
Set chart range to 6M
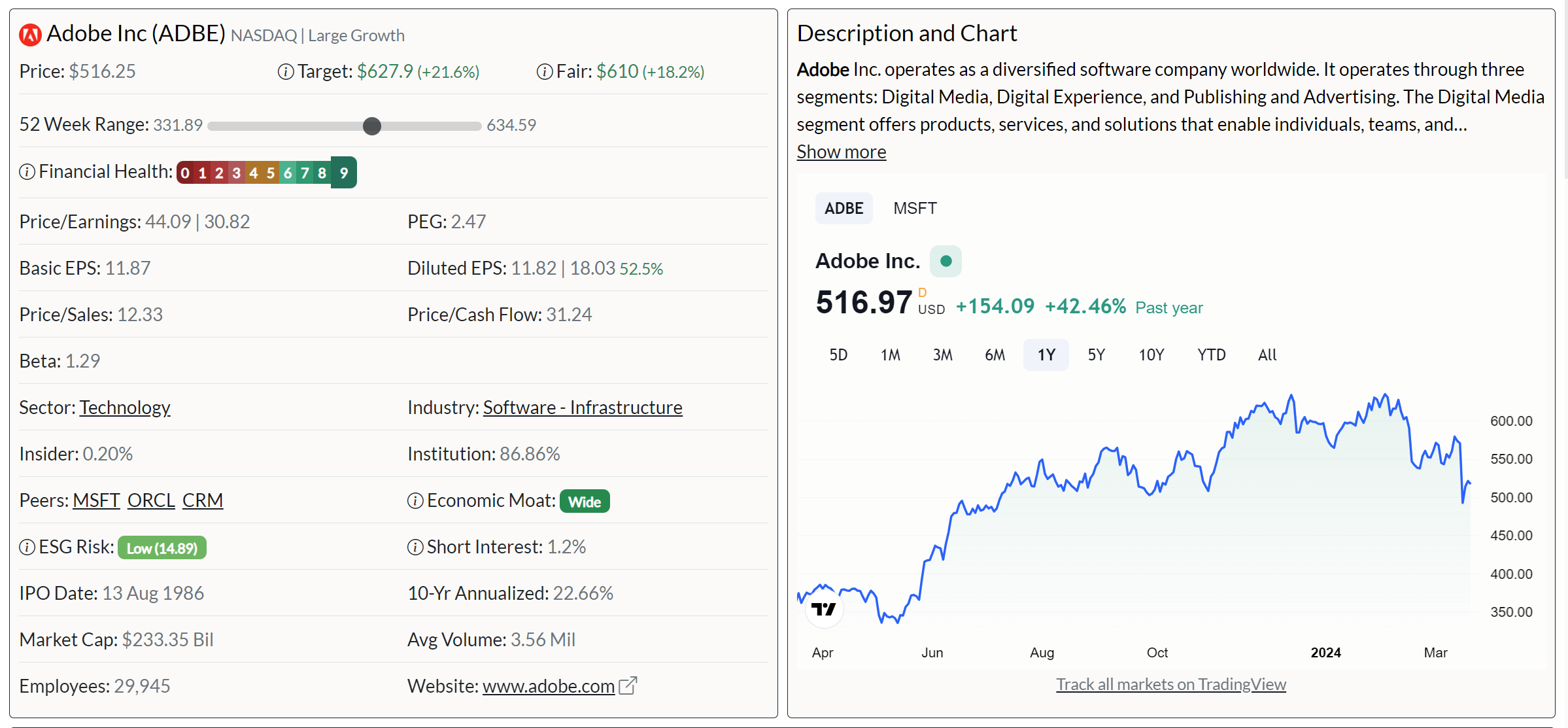point(995,355)
